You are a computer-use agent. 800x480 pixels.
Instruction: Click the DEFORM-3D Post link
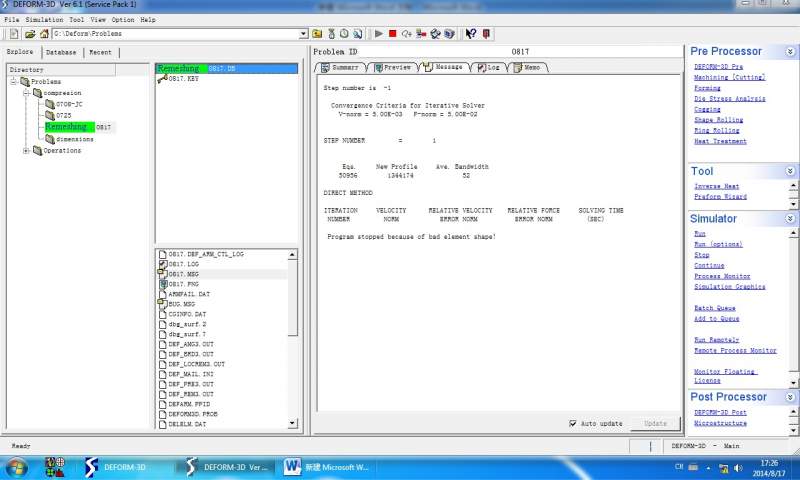point(720,412)
